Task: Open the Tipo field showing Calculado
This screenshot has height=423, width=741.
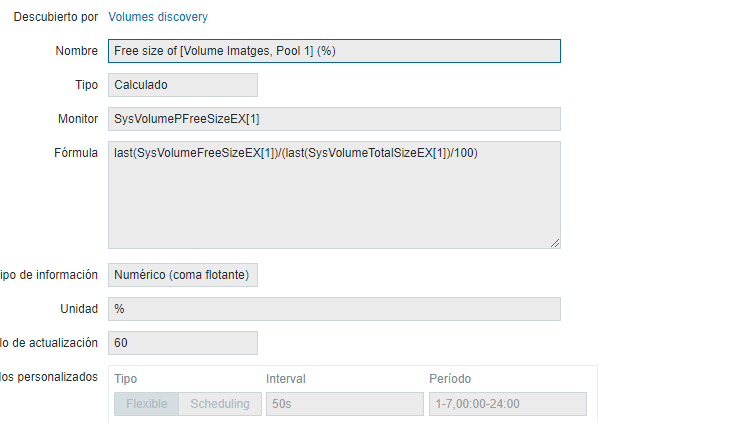Action: (x=182, y=85)
